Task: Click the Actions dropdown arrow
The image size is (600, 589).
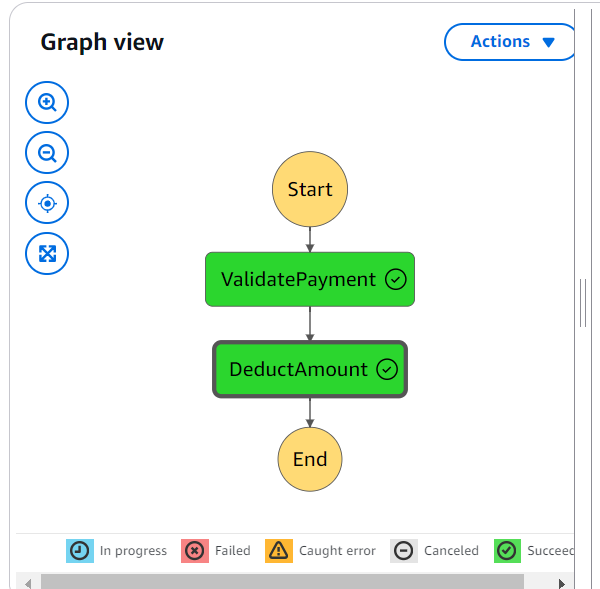Action: point(547,43)
